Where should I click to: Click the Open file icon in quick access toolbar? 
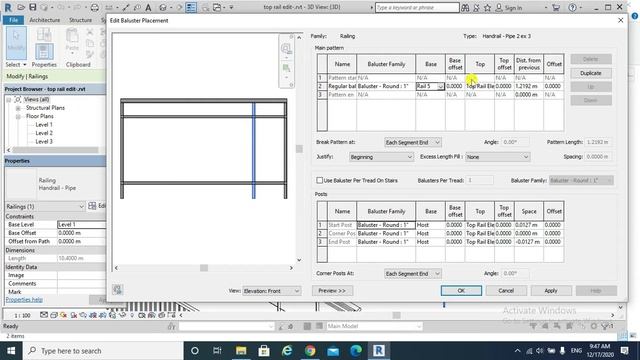tap(21, 7)
